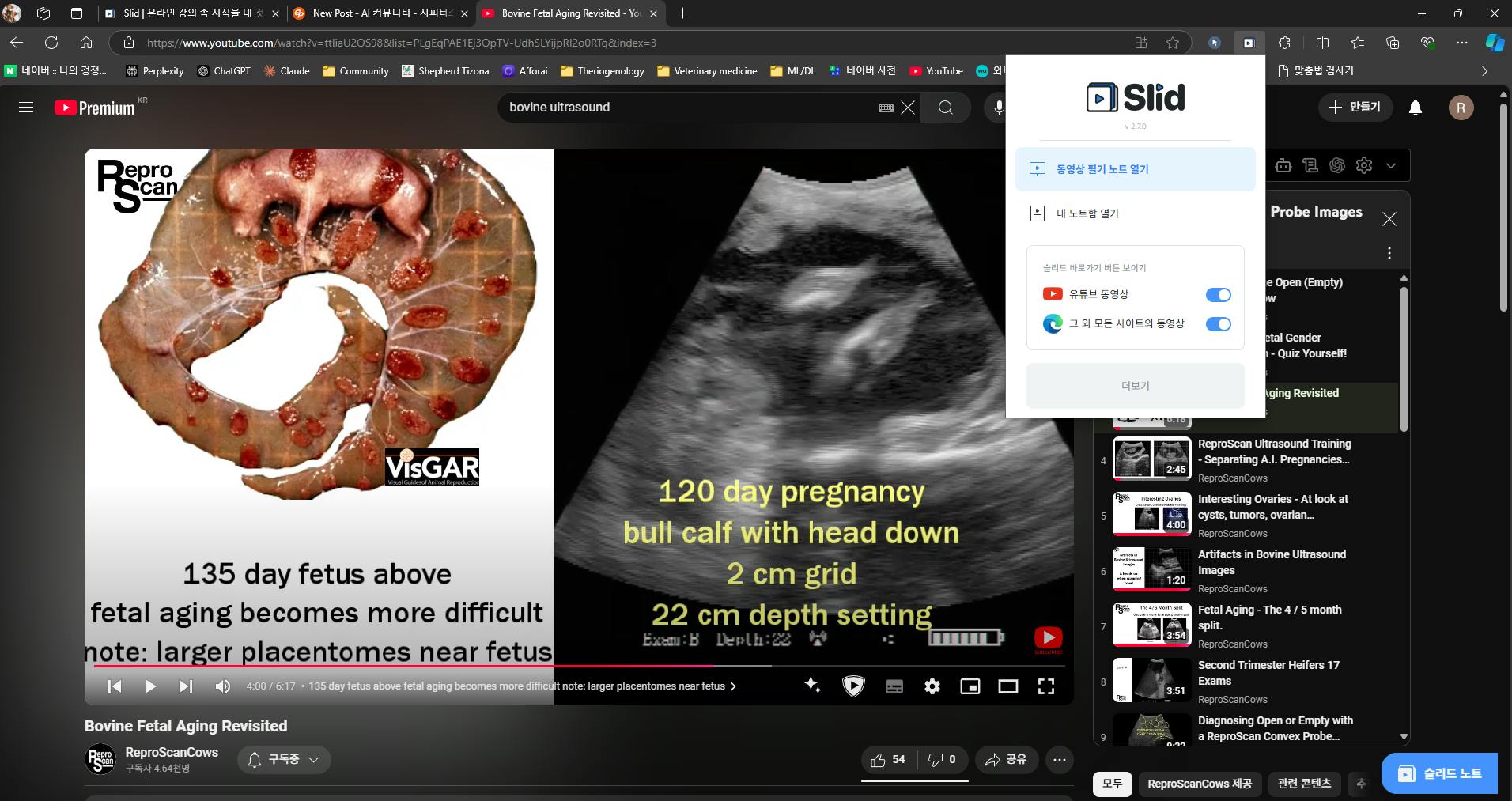Close the Probe Images playlist panel

point(1389,219)
